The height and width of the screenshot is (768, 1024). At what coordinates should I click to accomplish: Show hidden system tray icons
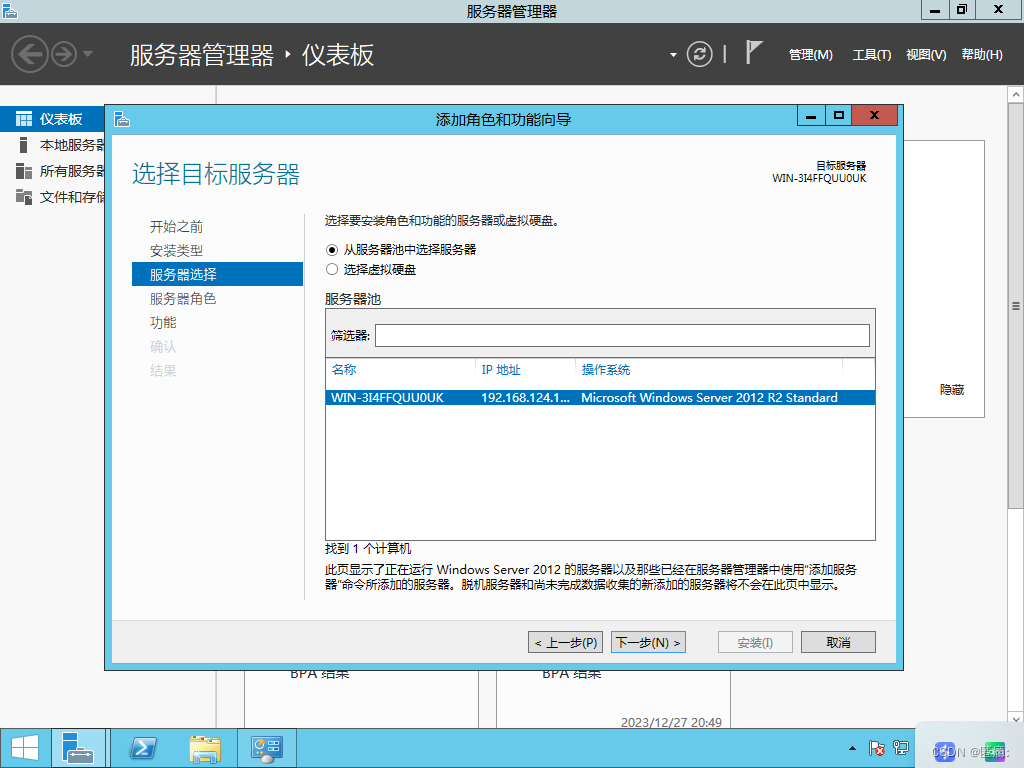tap(852, 748)
